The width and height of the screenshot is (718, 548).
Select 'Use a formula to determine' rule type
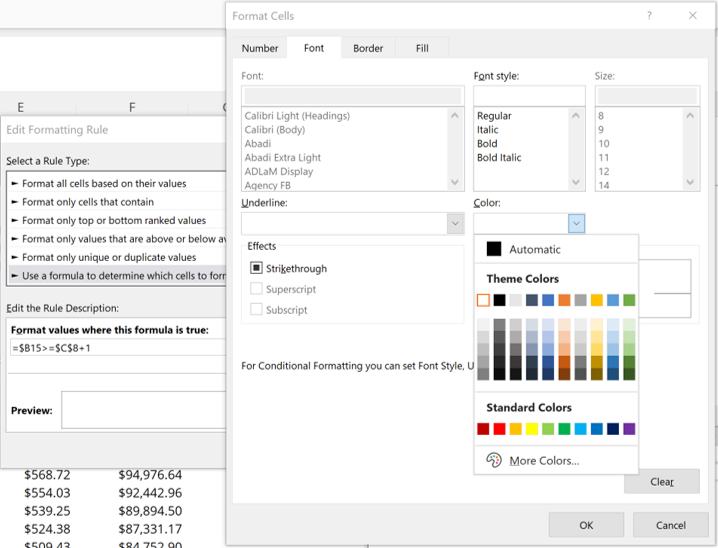pos(117,276)
